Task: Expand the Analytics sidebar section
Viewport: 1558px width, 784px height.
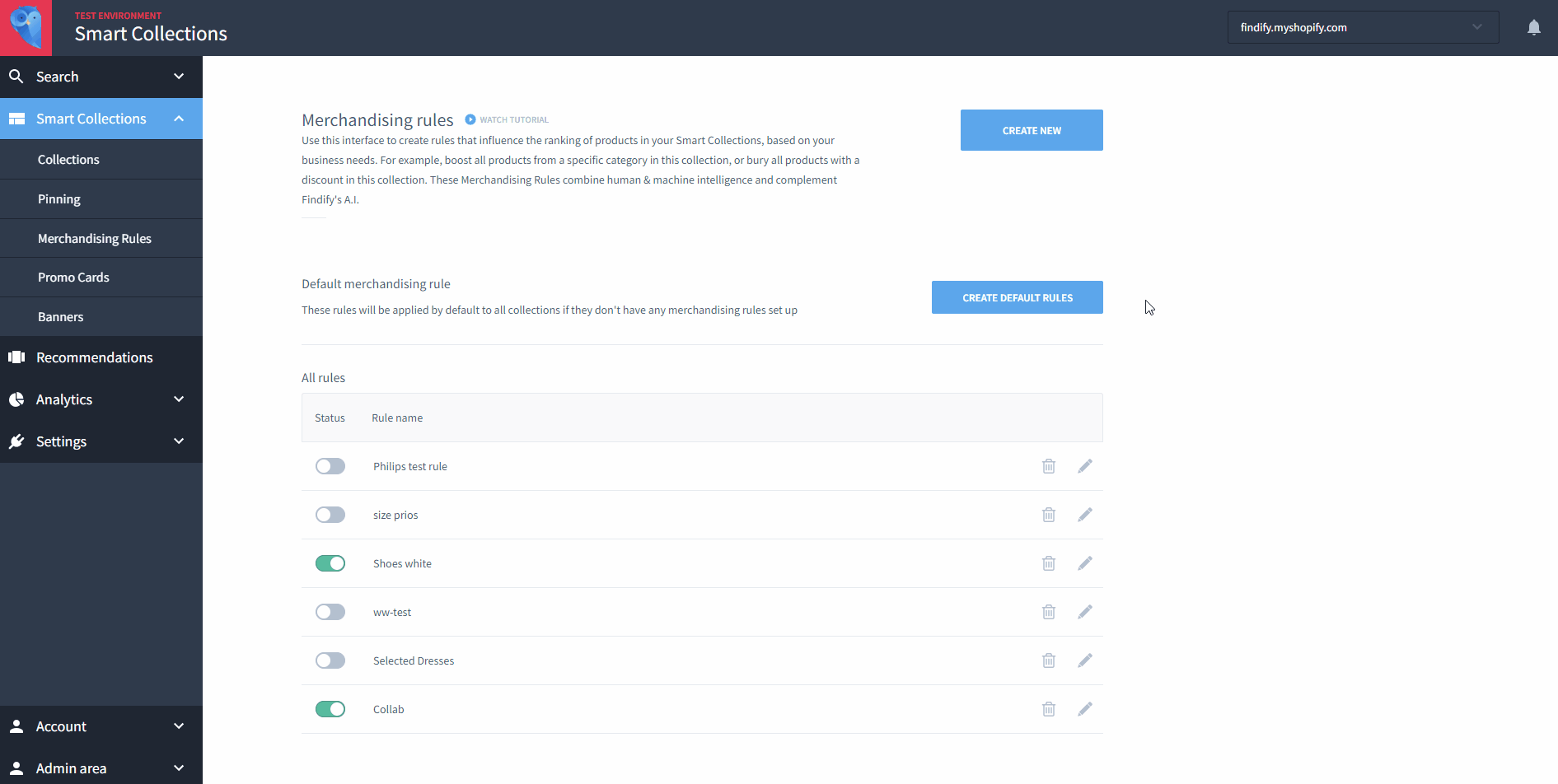Action: (x=101, y=399)
